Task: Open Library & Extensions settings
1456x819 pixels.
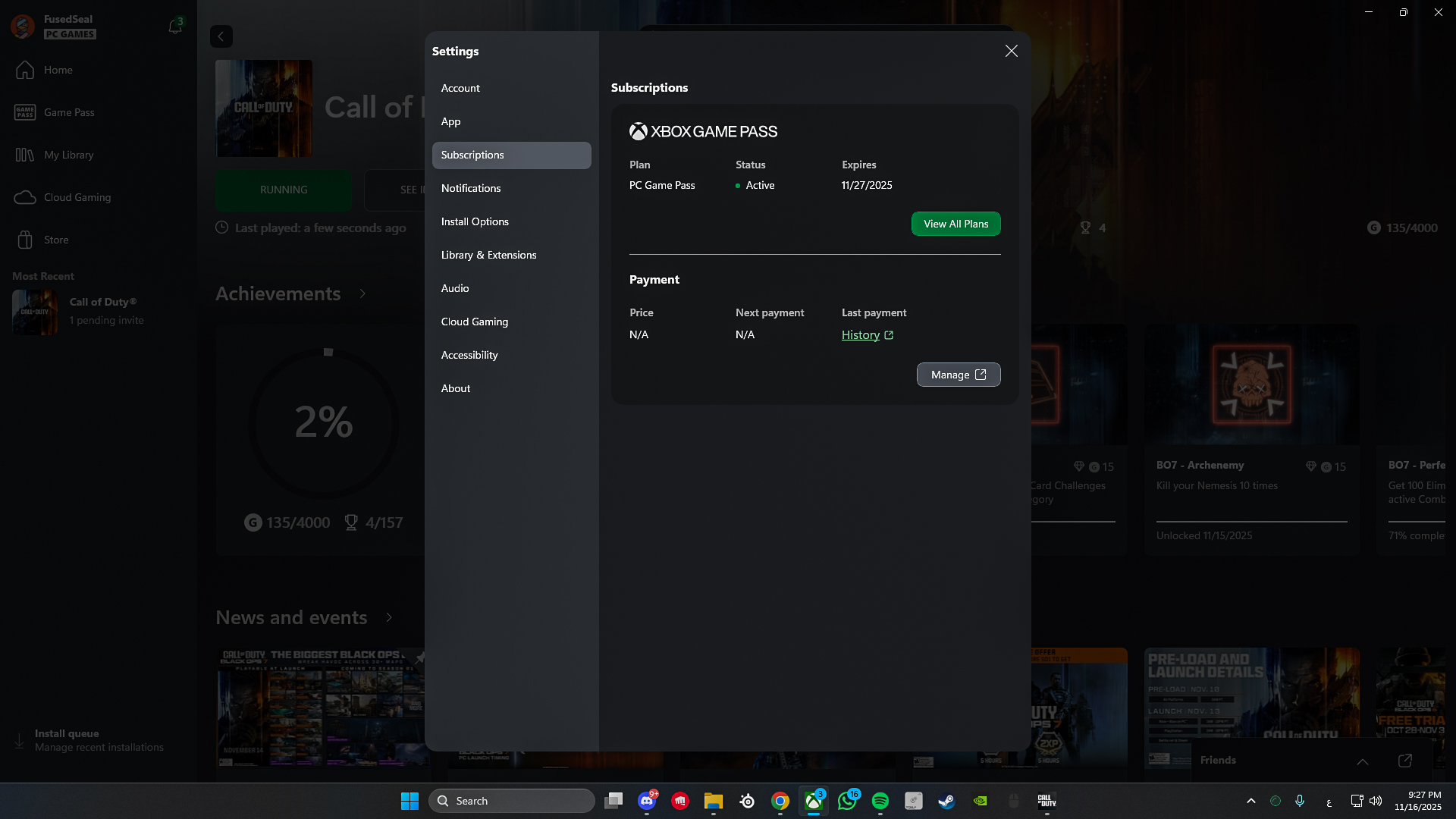Action: click(x=512, y=255)
